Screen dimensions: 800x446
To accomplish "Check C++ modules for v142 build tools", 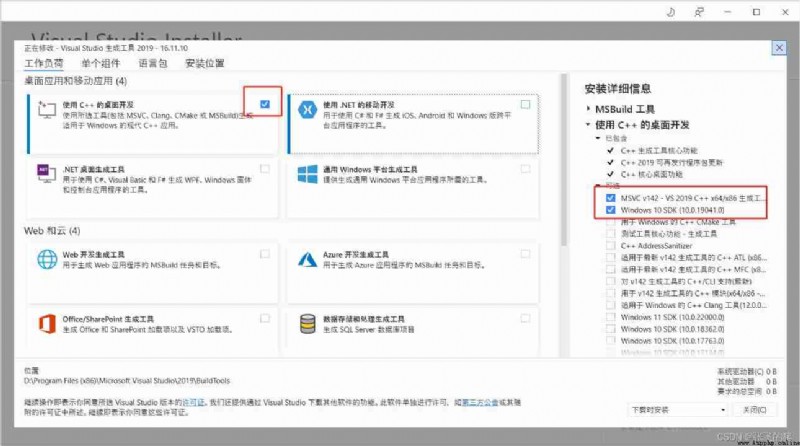I will [610, 293].
